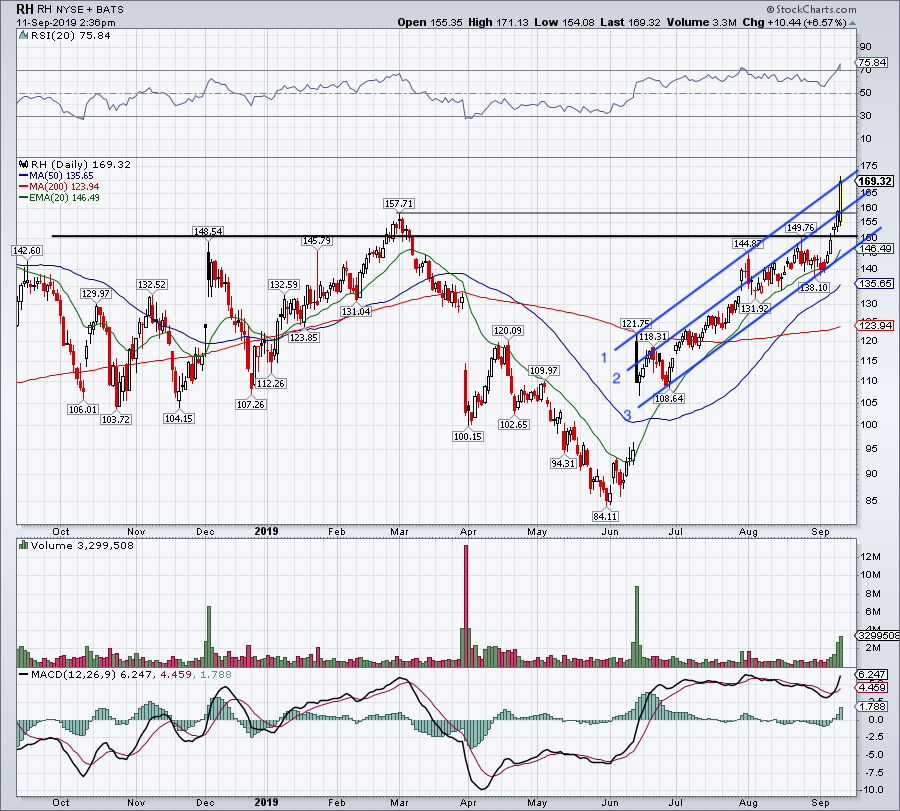The height and width of the screenshot is (811, 900).
Task: Click the 100.15 April low label
Action: 468,437
